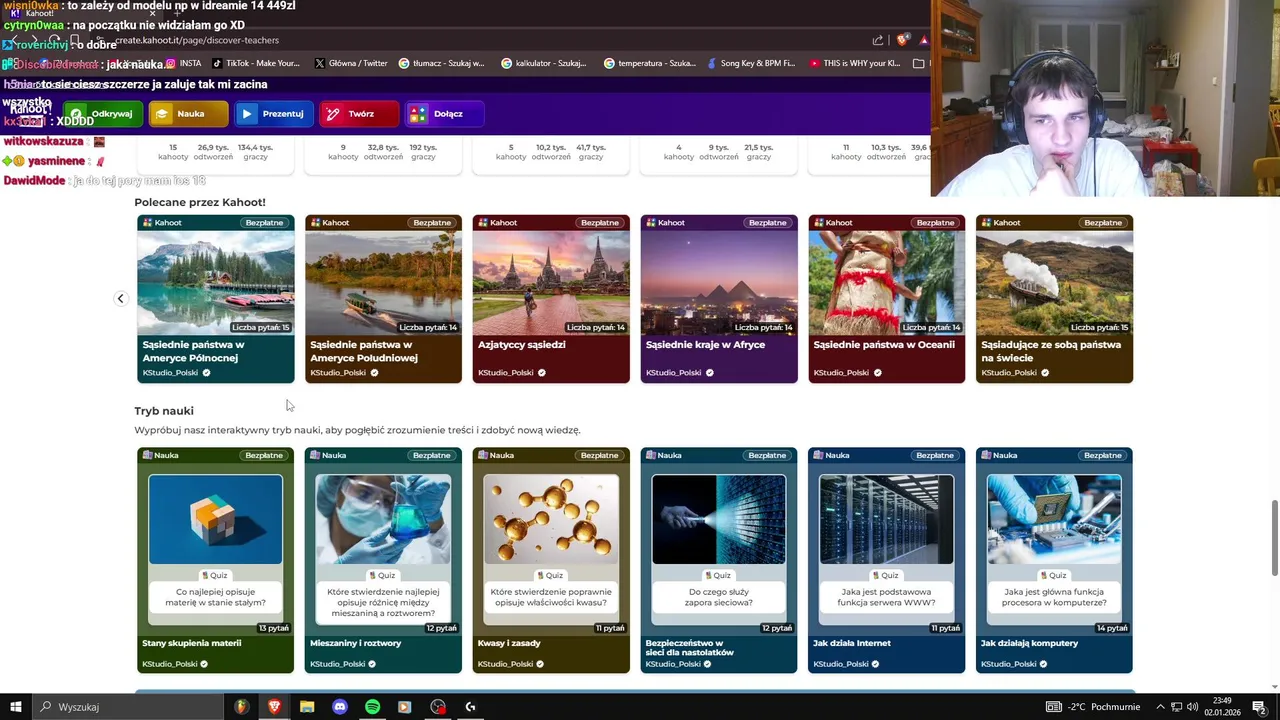The image size is (1280, 720).
Task: Open Sąsiednie państwa w Oceanii title
Action: click(884, 345)
